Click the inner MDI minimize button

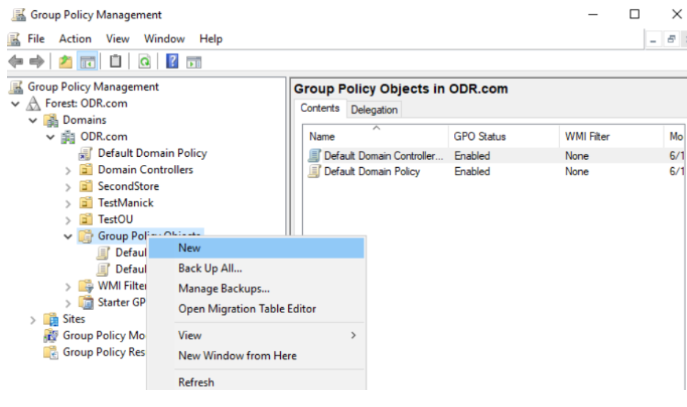653,40
